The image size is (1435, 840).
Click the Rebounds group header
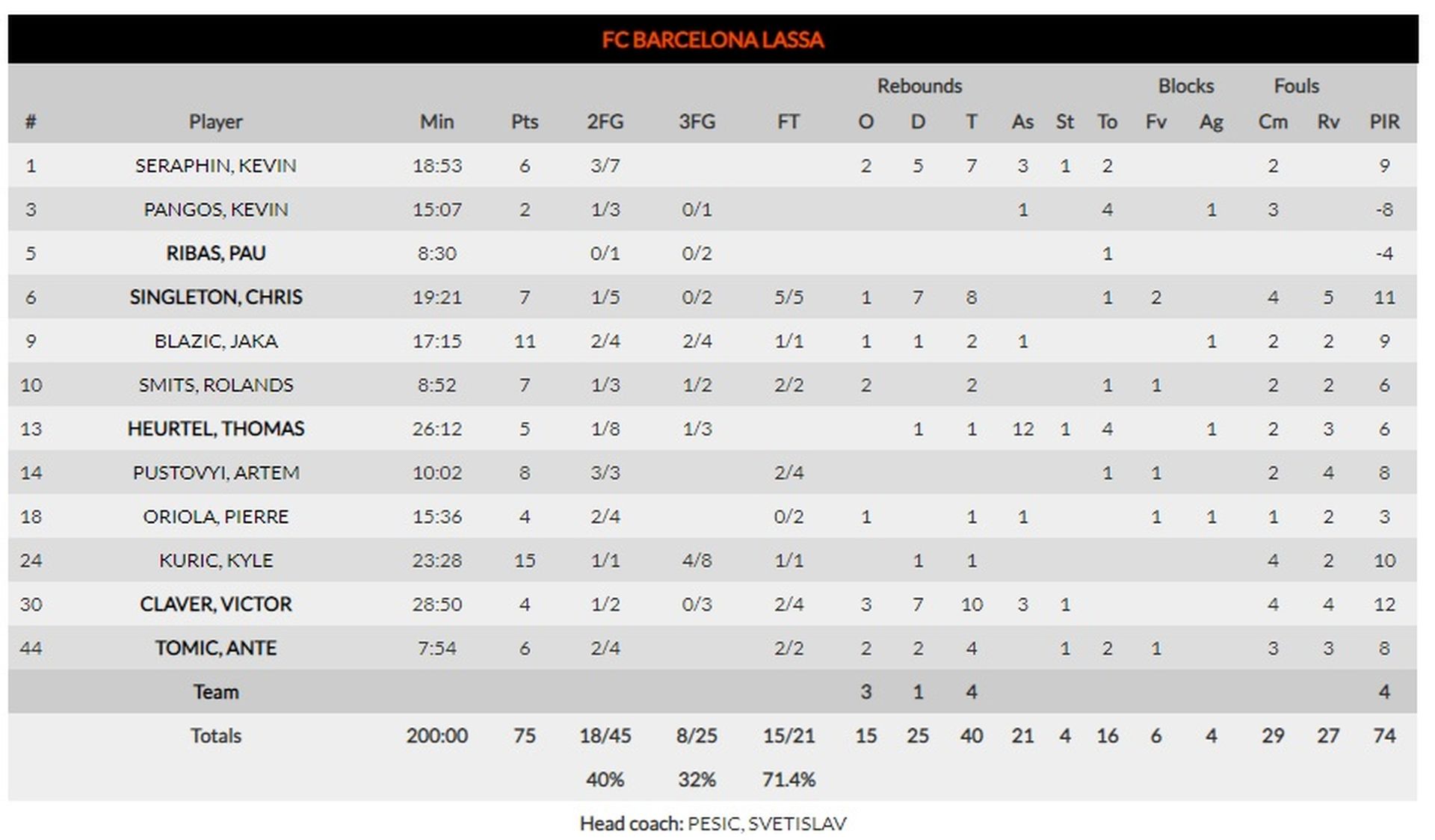click(x=919, y=86)
